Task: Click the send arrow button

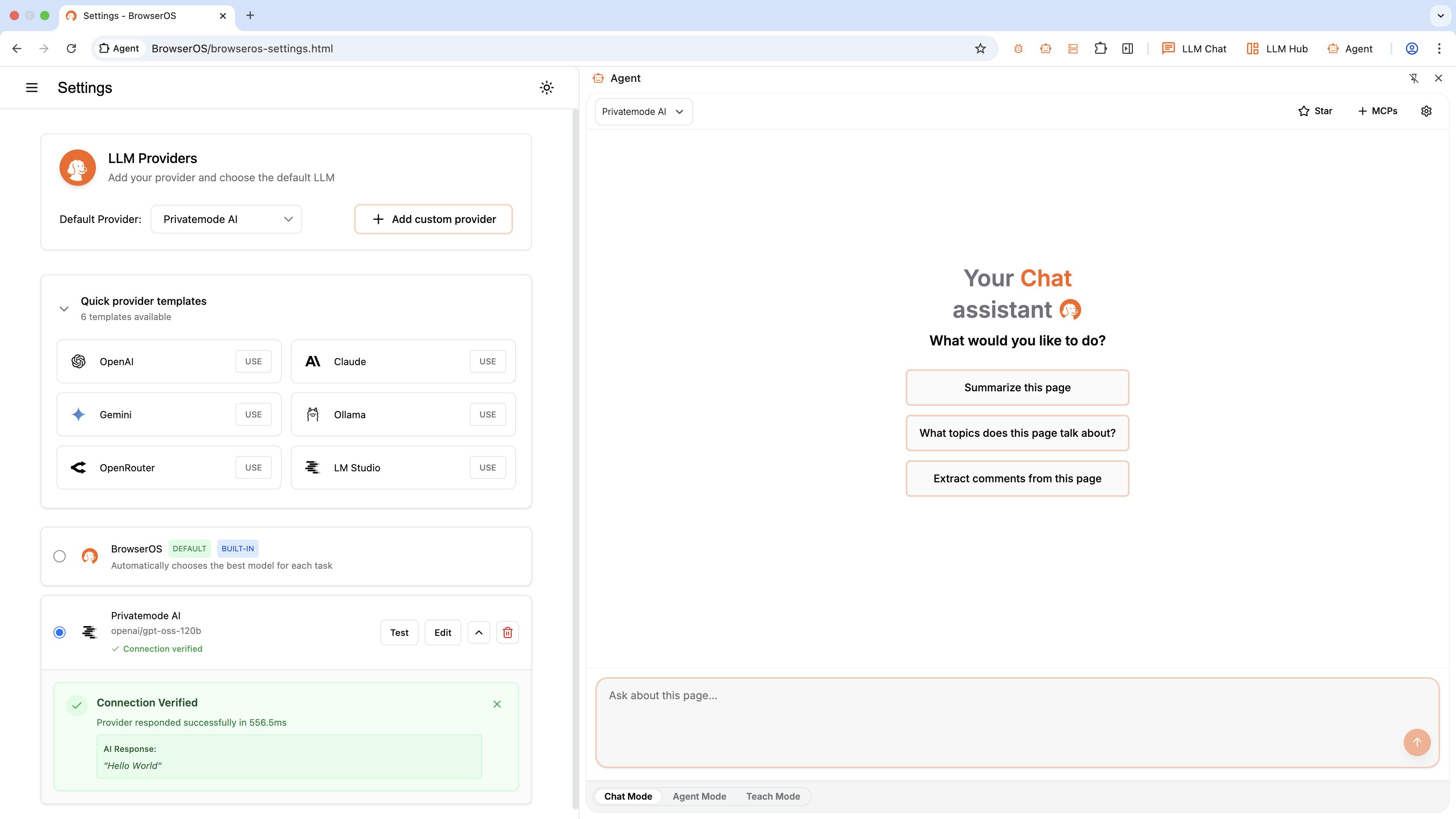Action: (x=1417, y=742)
